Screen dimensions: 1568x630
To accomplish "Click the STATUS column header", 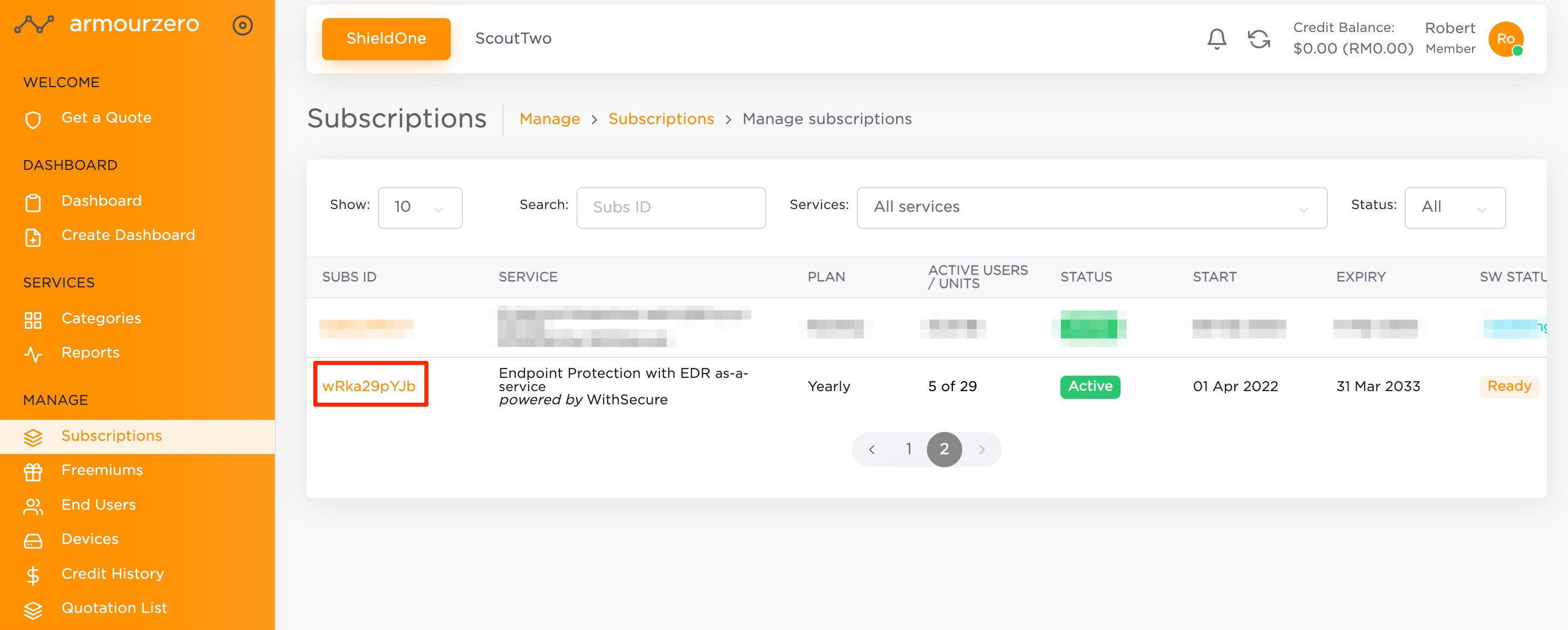I will (x=1086, y=277).
